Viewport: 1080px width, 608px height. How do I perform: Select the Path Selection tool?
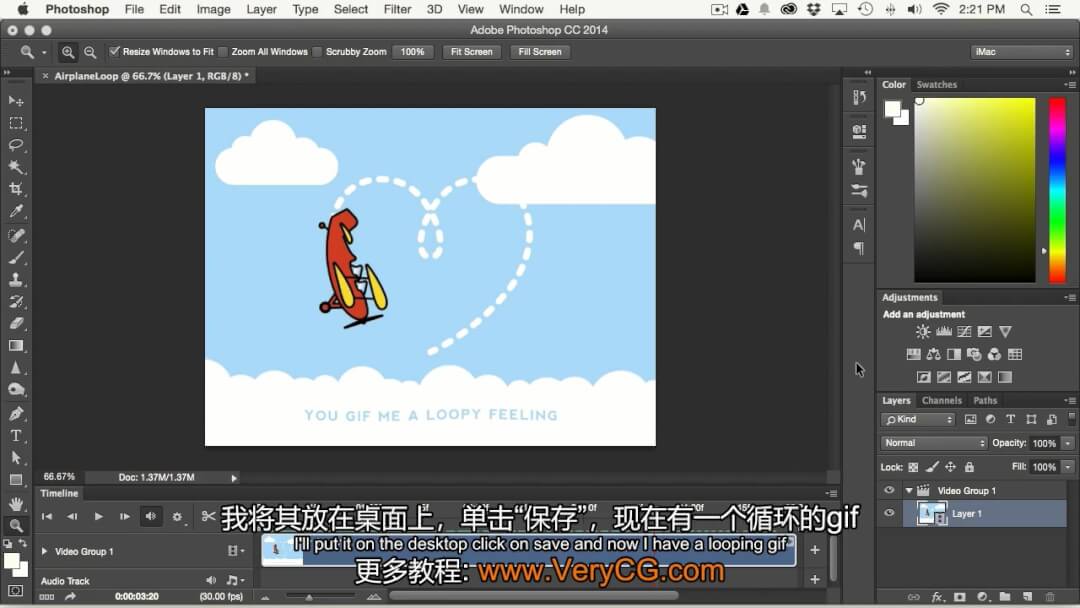pos(16,458)
